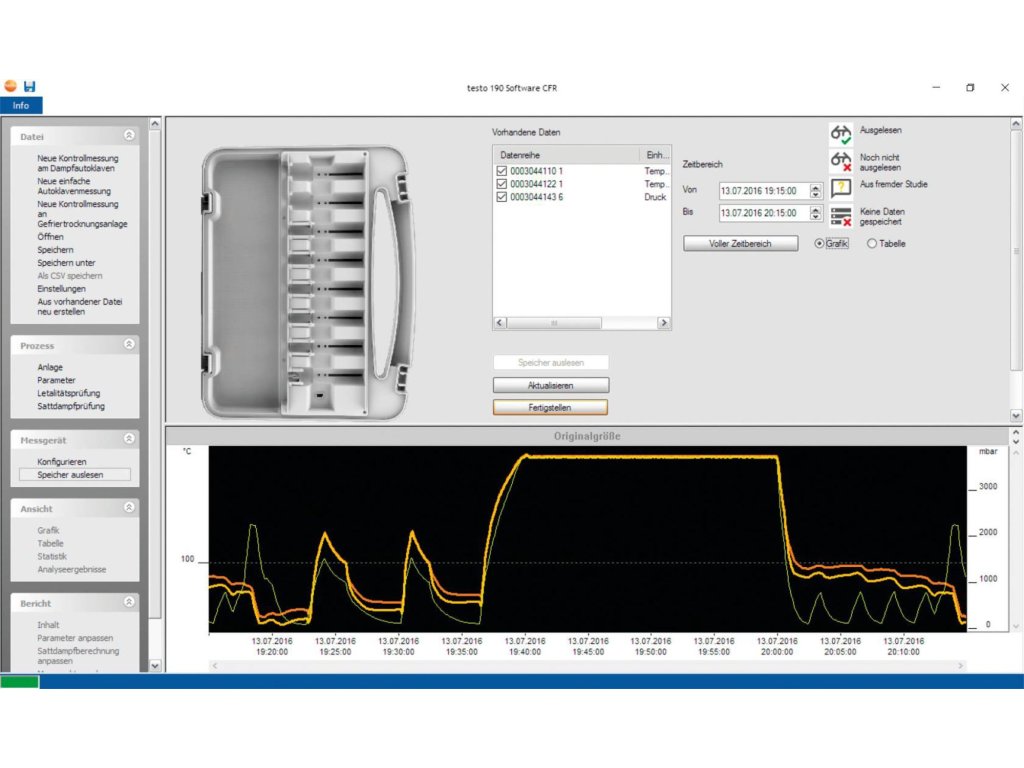
Task: Click upper panel scrollbar down arrow
Action: coord(1016,415)
